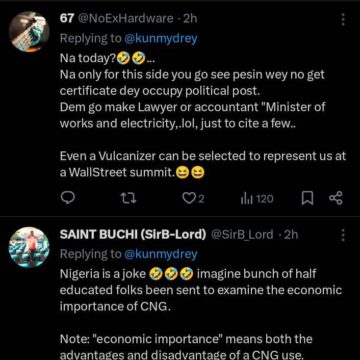Screen dimensions: 360x360
Task: Open display name SAINT BUCHI (SirB-Lord)
Action: point(133,235)
